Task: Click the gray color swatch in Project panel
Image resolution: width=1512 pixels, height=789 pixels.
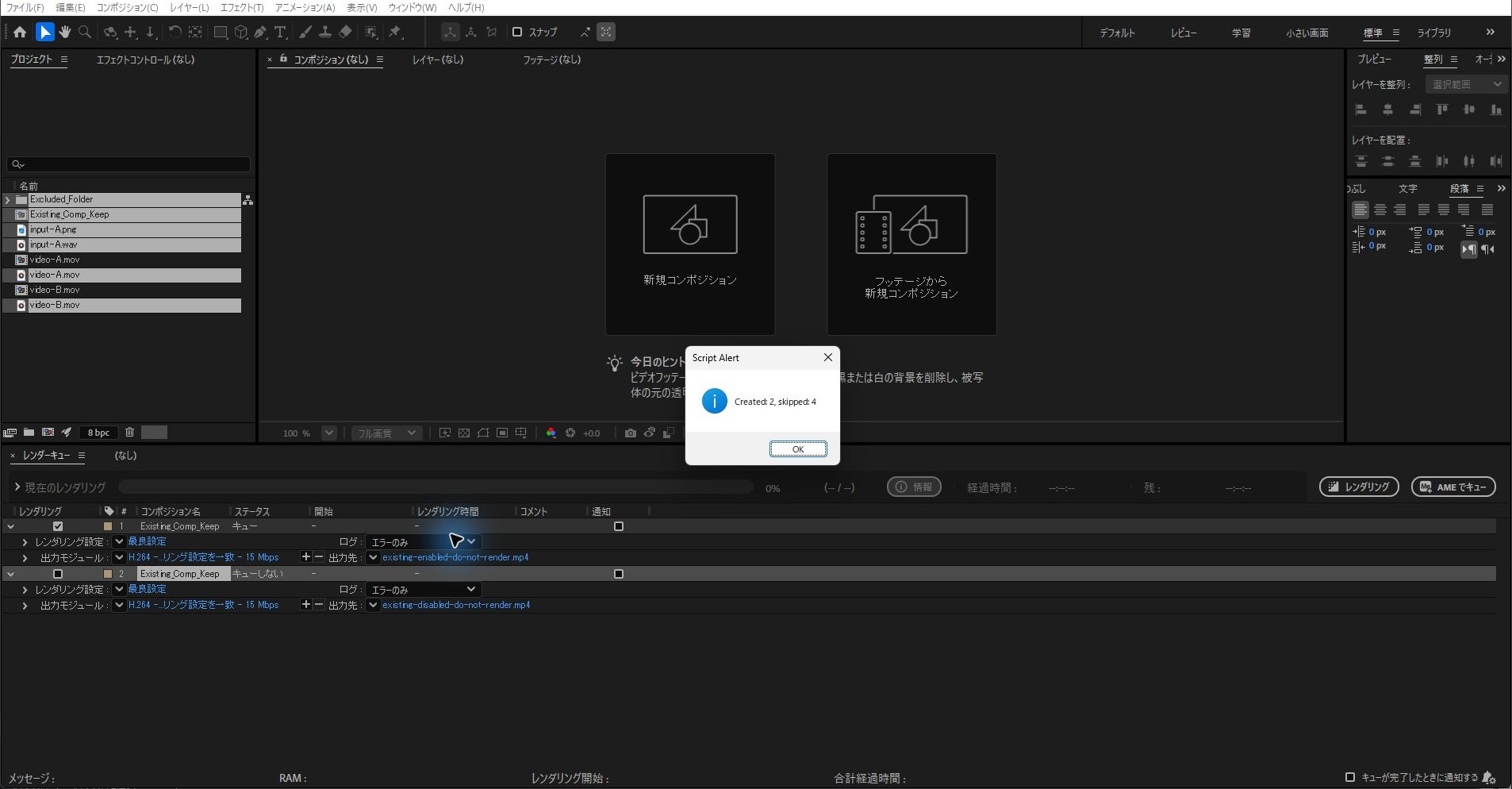Action: click(x=154, y=433)
